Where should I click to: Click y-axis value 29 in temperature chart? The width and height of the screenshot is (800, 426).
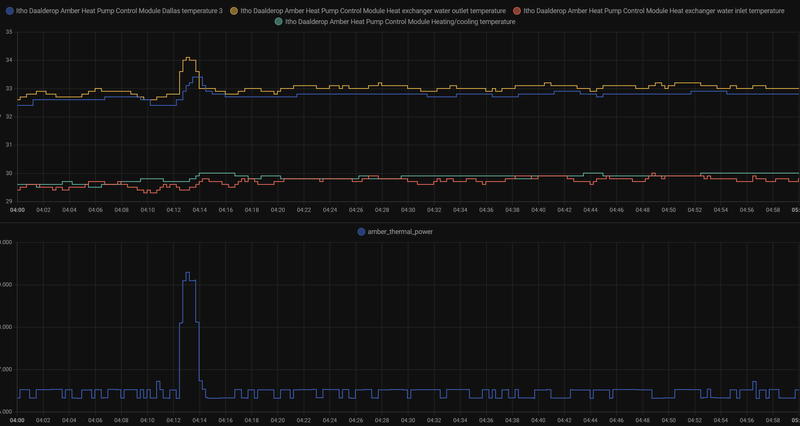click(9, 202)
